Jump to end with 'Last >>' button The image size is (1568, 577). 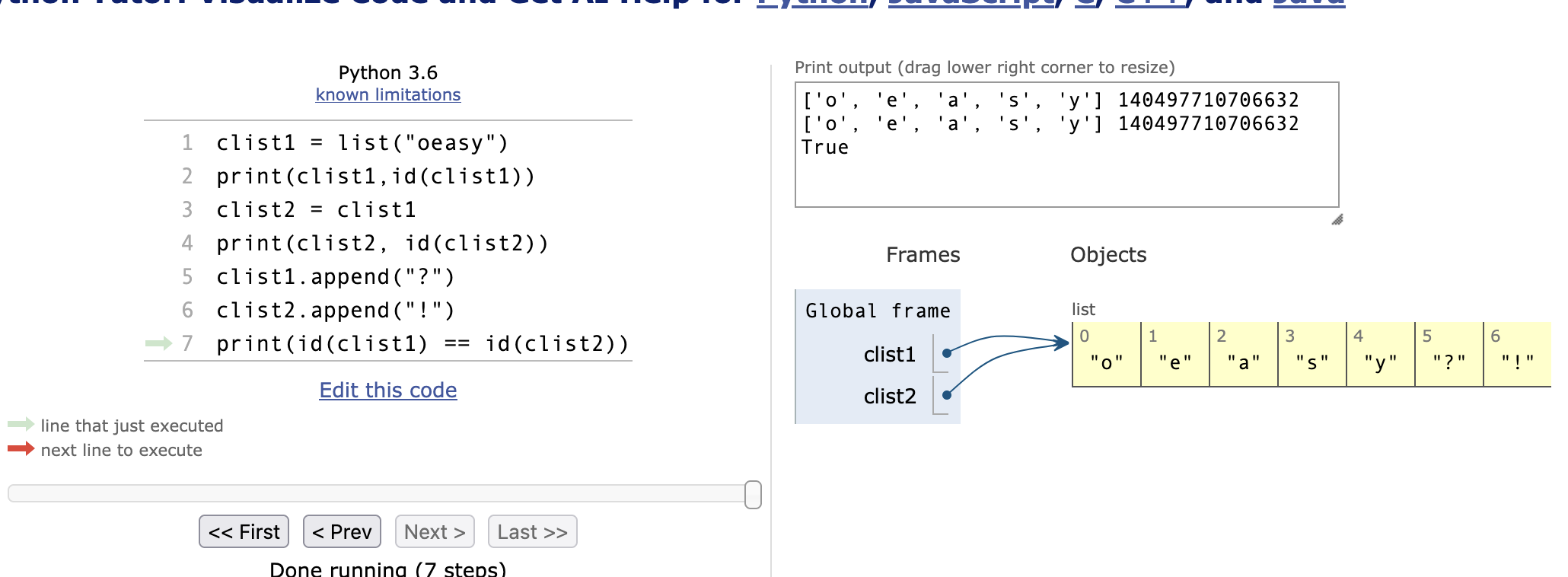click(532, 531)
